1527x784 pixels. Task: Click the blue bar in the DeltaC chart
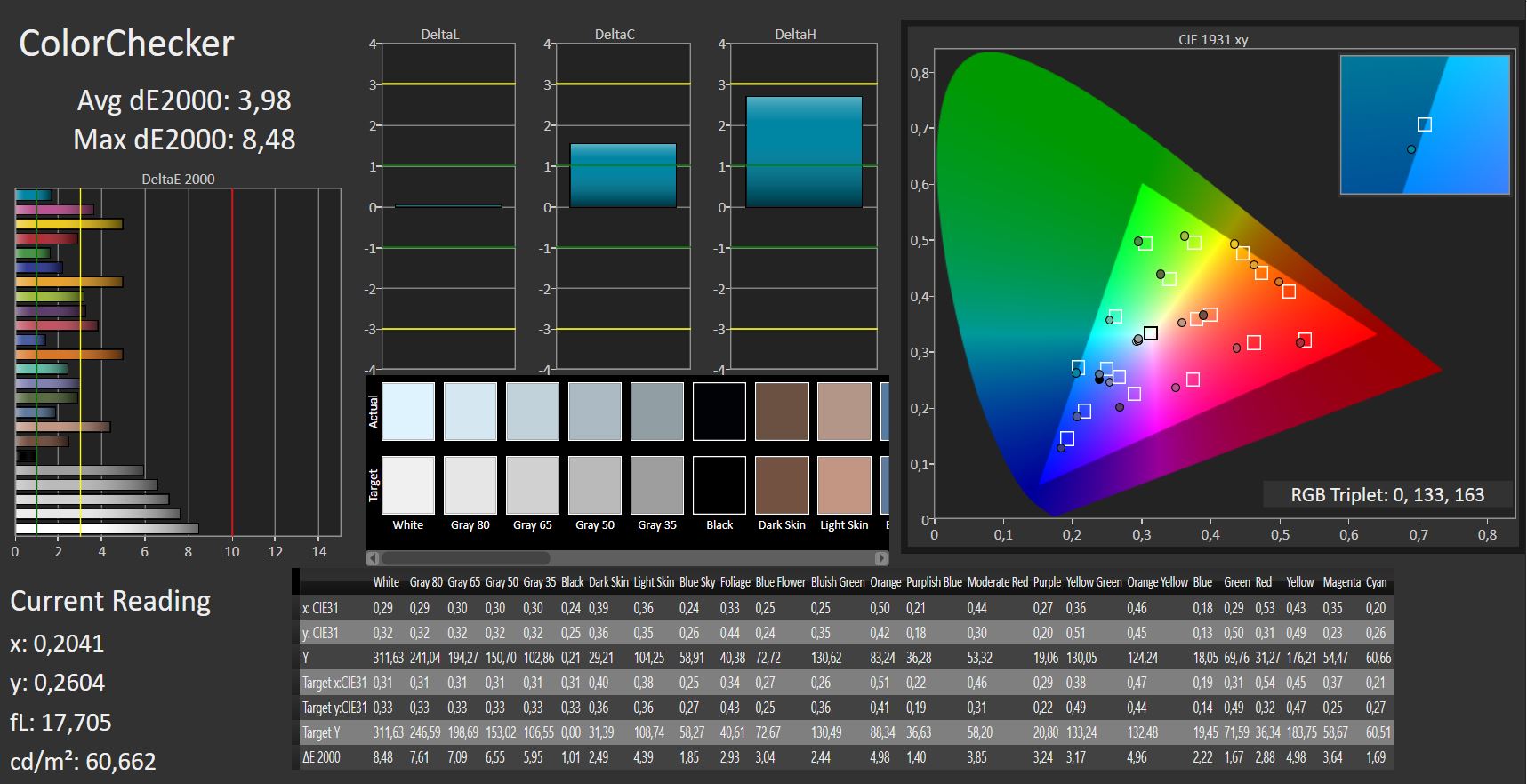pos(623,175)
